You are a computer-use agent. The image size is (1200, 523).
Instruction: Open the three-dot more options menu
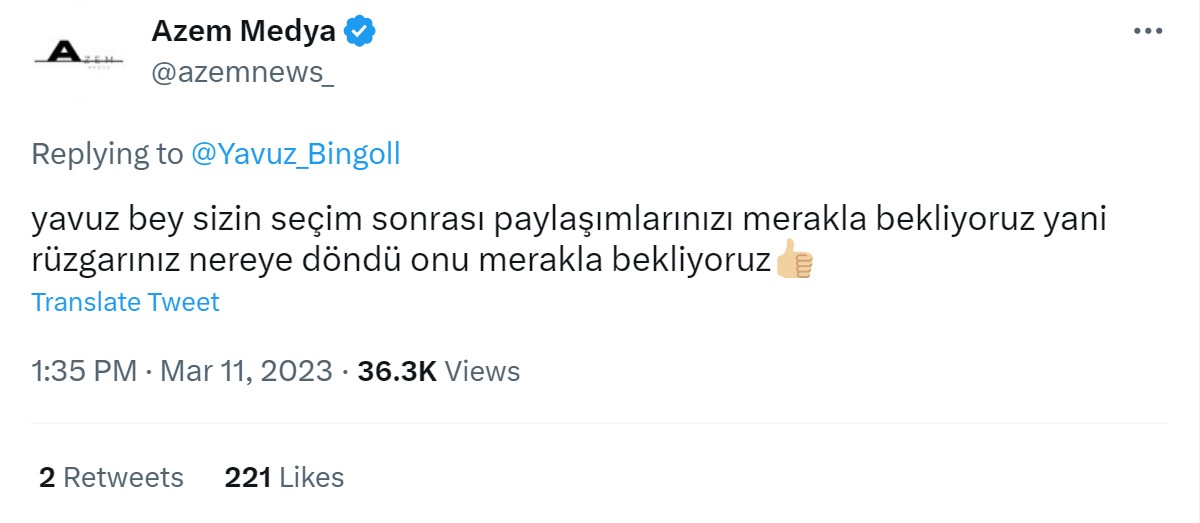pyautogui.click(x=1147, y=32)
